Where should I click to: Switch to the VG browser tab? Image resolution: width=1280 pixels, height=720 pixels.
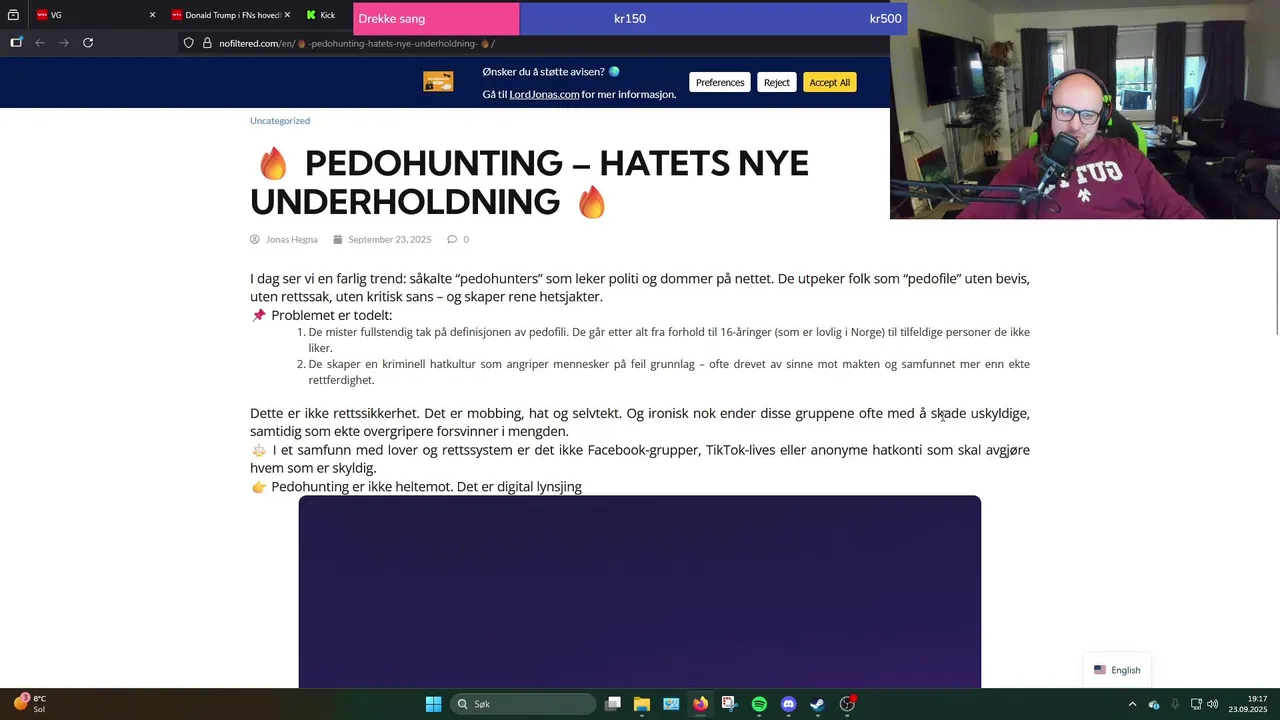[x=95, y=15]
